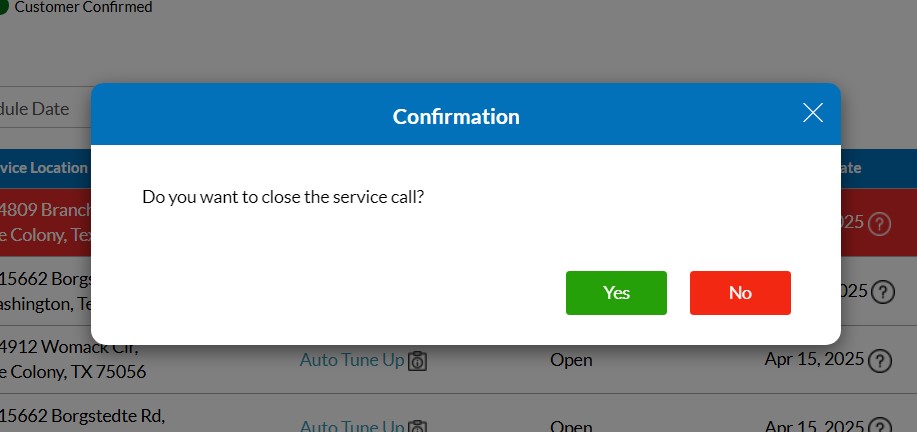Click the green Yes button
Image resolution: width=917 pixels, height=432 pixels.
616,293
